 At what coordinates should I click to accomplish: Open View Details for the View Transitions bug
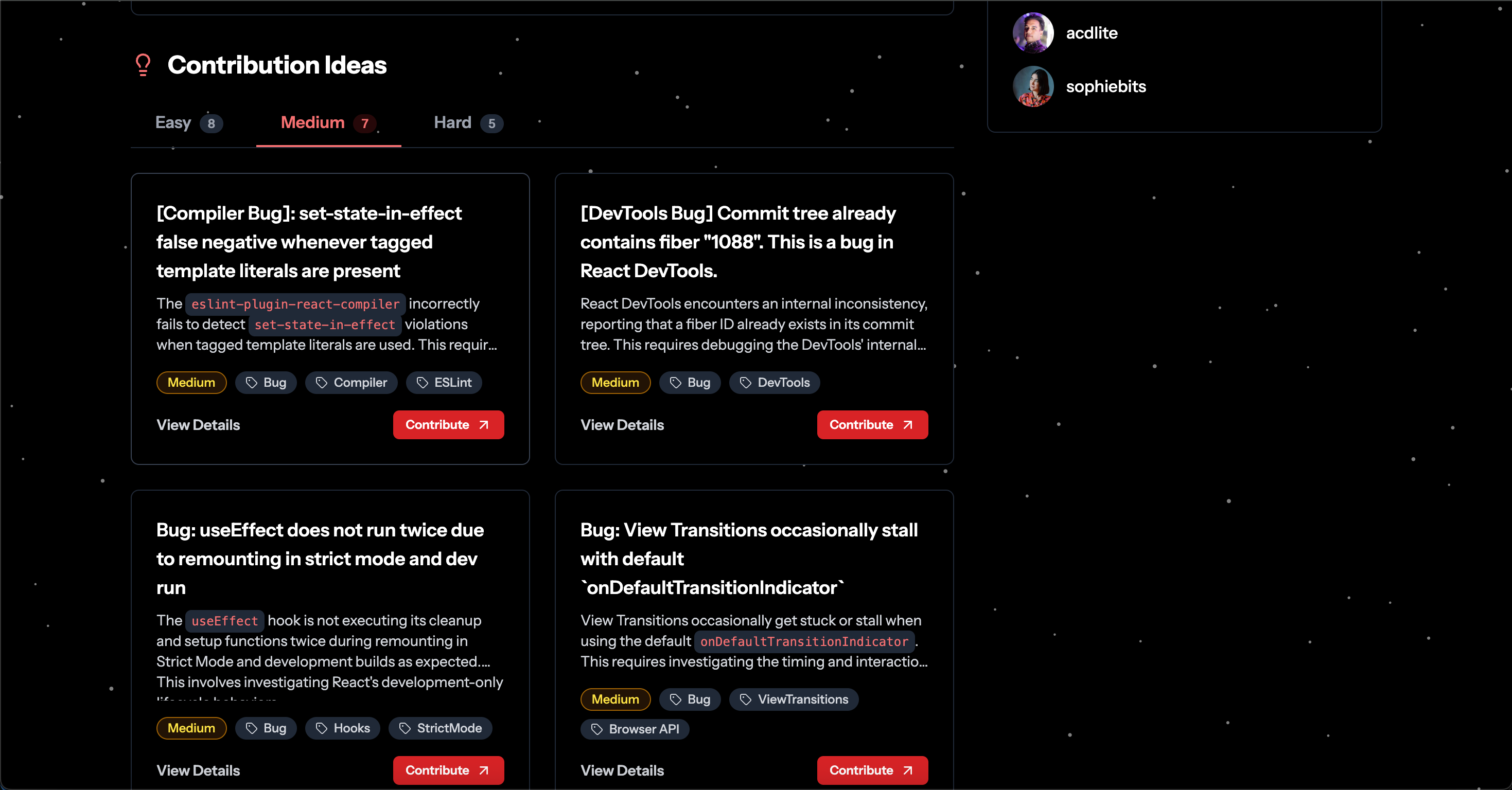622,770
